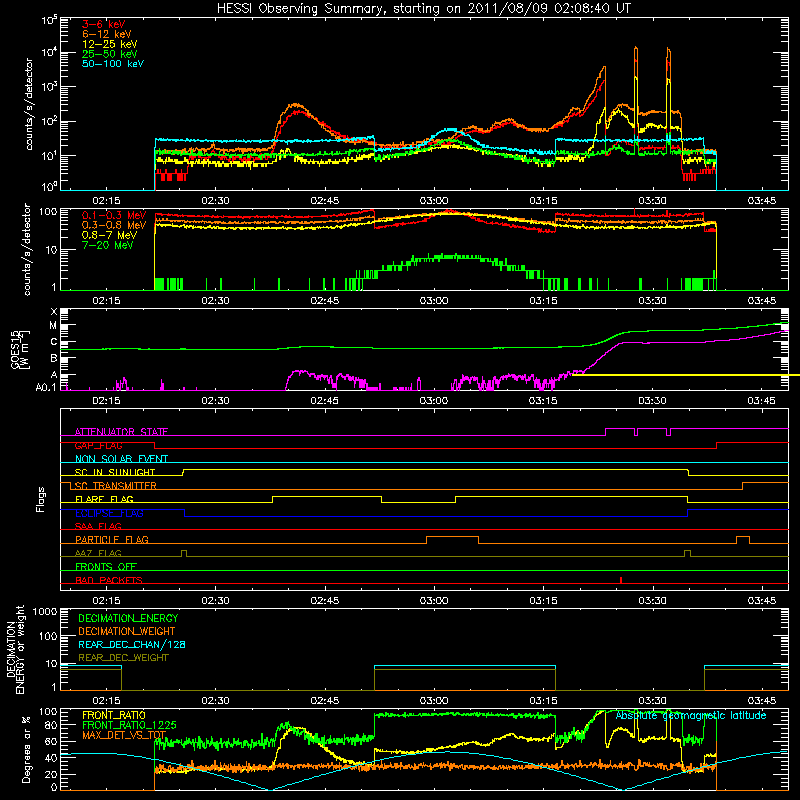Select the FRONTS_OFF flag label
This screenshot has width=800, height=800.
coord(106,567)
